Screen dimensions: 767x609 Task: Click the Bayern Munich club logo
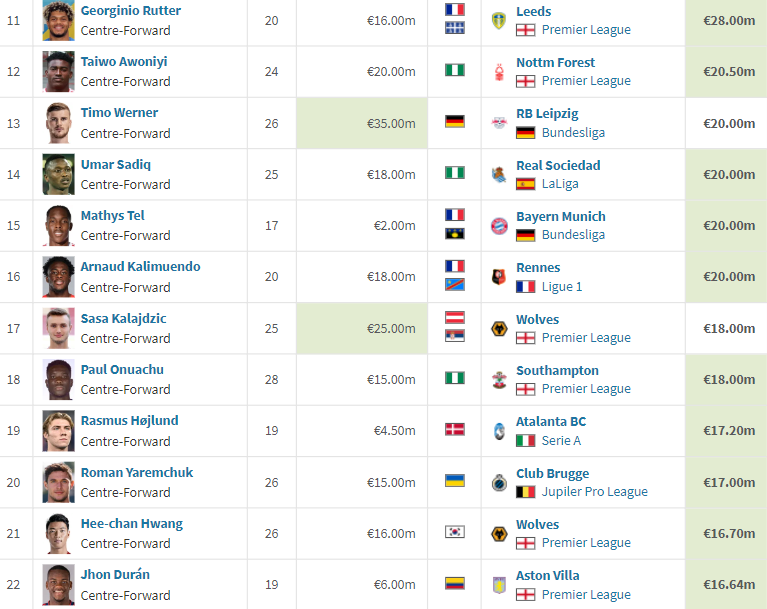[x=499, y=226]
